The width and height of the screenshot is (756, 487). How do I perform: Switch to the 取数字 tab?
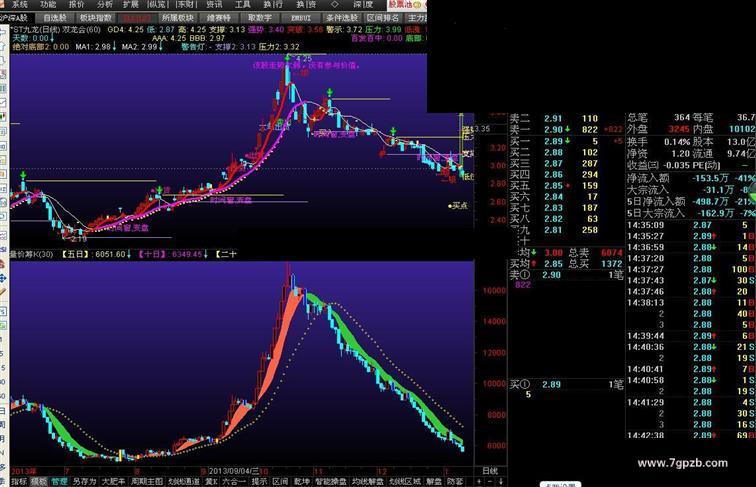pyautogui.click(x=259, y=18)
